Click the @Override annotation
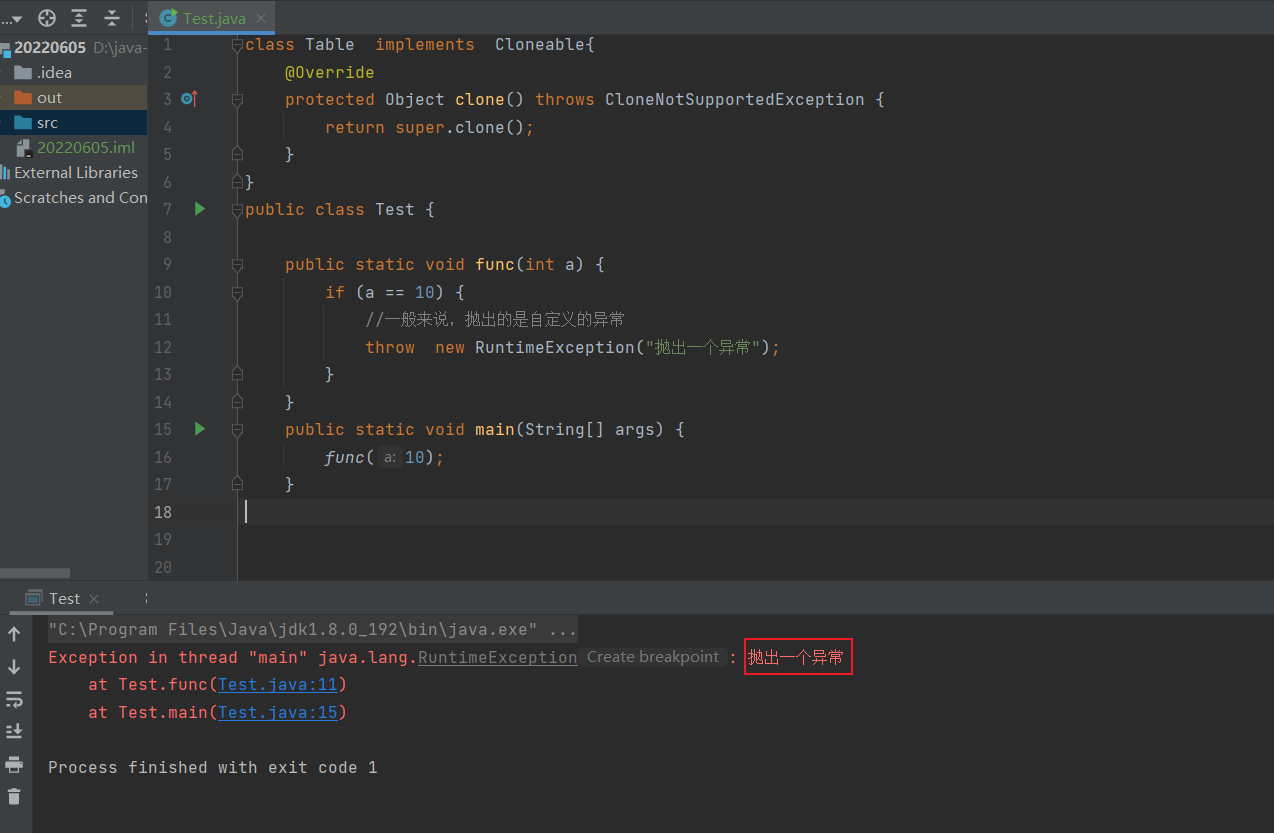The image size is (1274, 833). pos(329,72)
